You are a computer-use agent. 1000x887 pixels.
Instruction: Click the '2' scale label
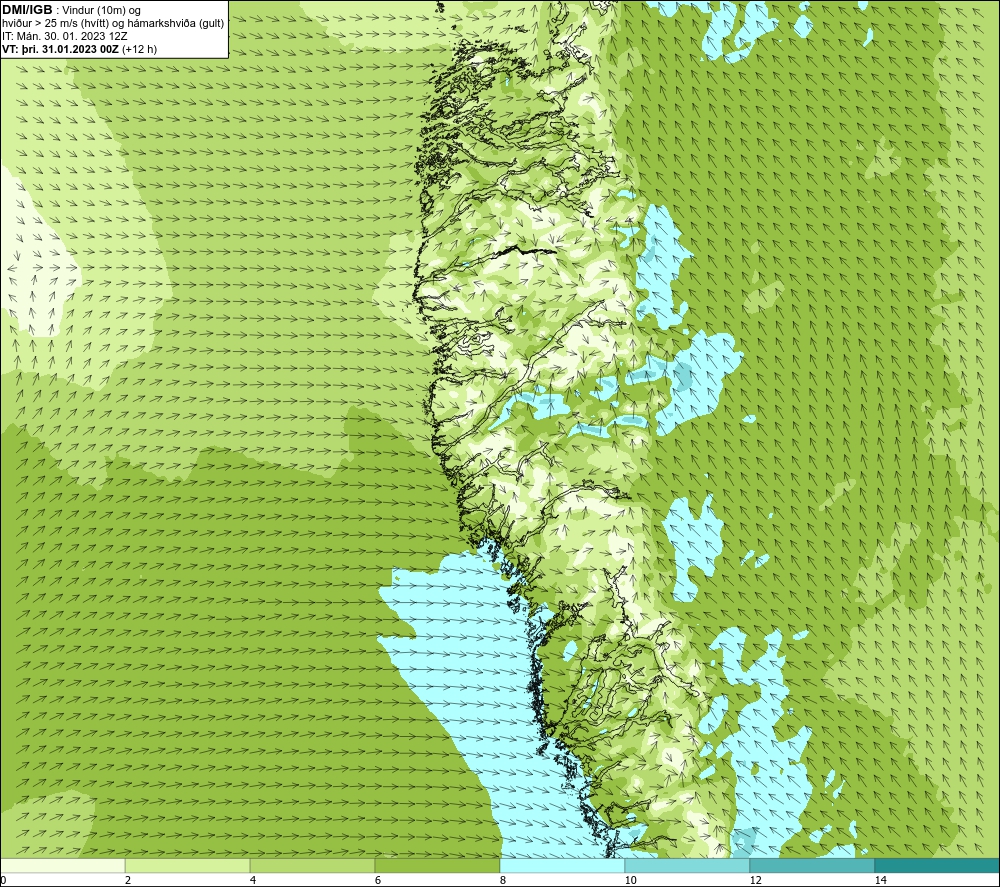[x=128, y=880]
